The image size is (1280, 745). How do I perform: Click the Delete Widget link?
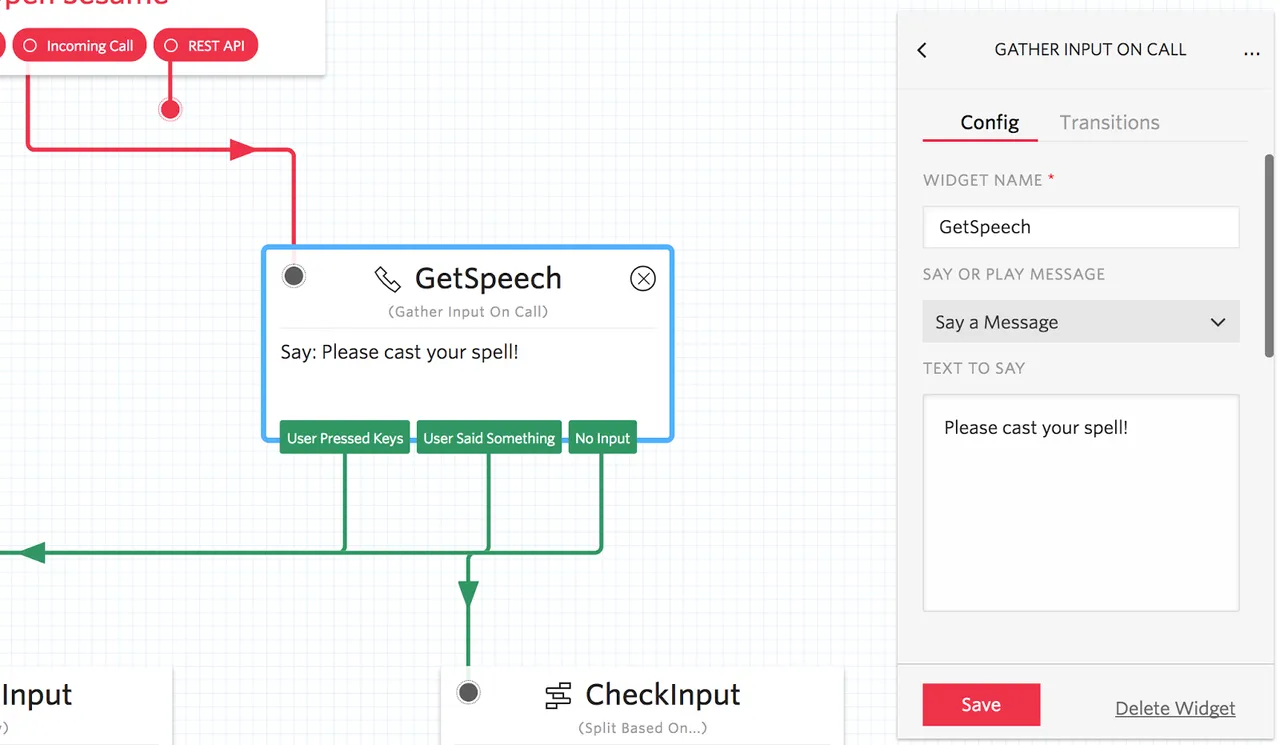point(1175,708)
